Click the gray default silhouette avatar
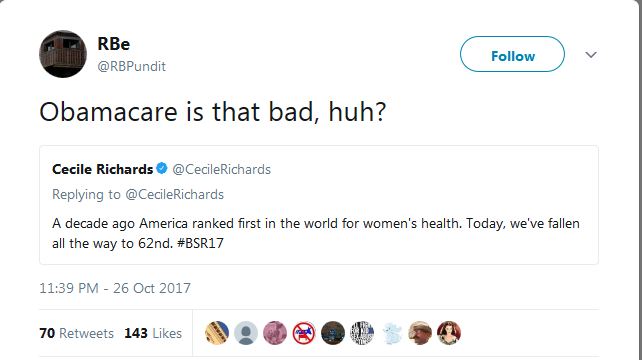Image resolution: width=642 pixels, height=360 pixels. click(x=246, y=333)
